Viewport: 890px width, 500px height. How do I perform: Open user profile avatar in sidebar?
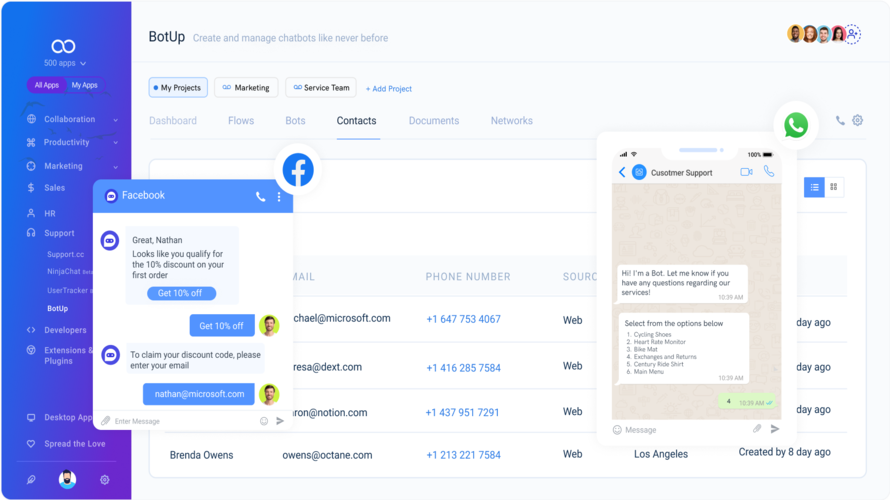click(68, 480)
